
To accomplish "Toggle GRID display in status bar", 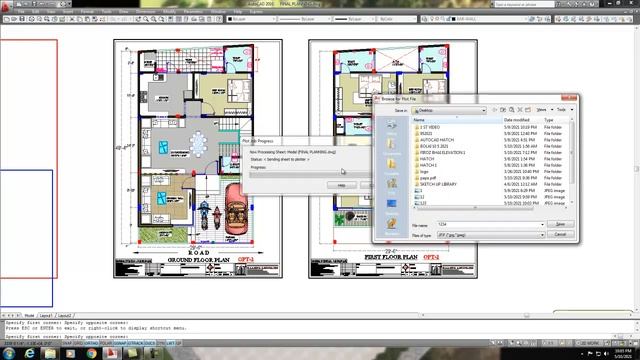I will 79,343.
